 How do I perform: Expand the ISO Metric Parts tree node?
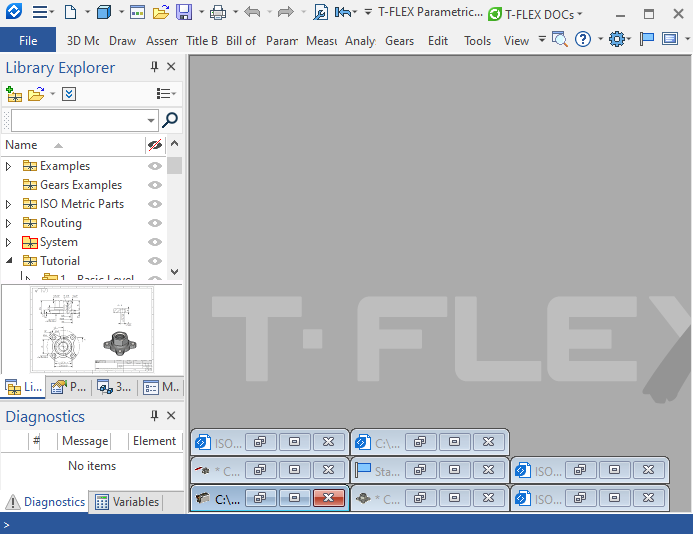[8, 204]
